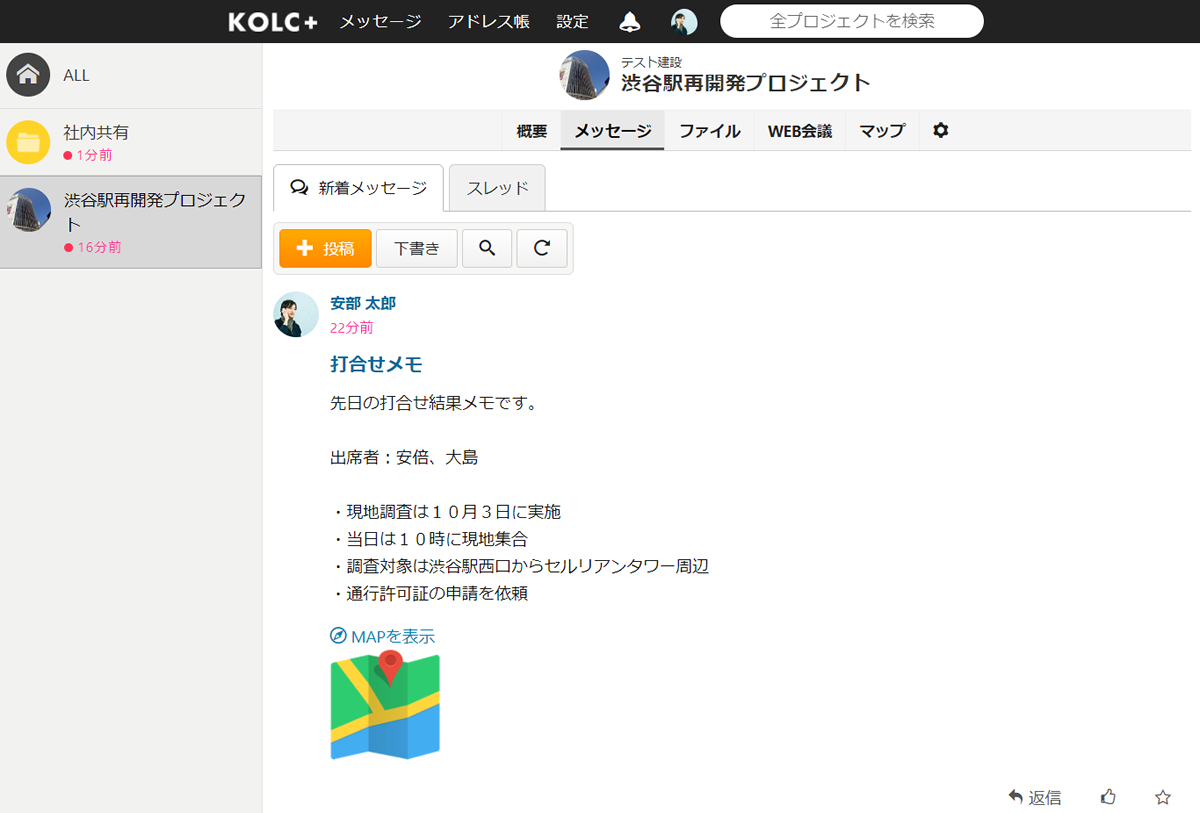Go to the WEB会議 tab
The width and height of the screenshot is (1200, 813).
pos(800,131)
